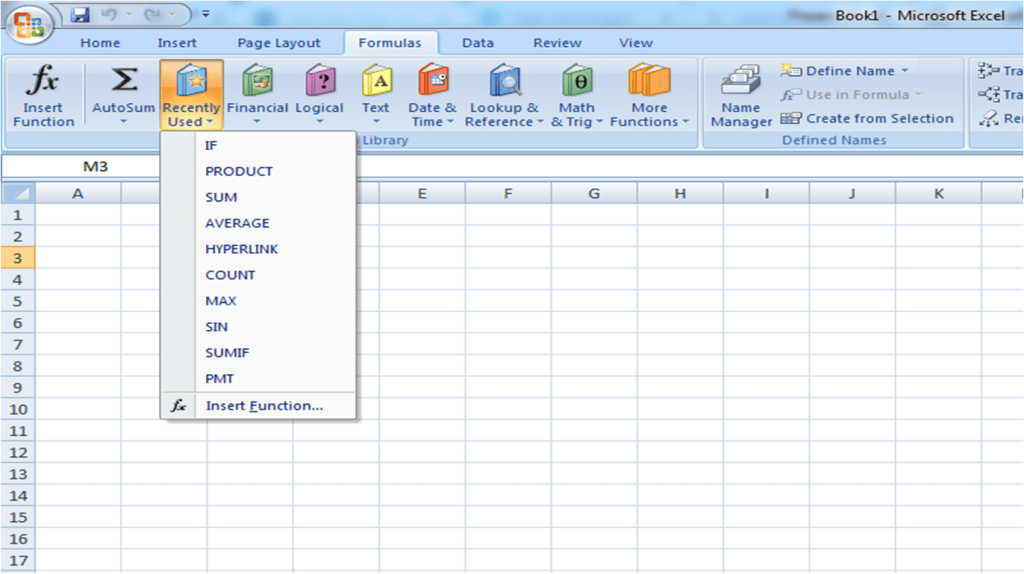Switch to the Review ribbon tab
The width and height of the screenshot is (1024, 574).
[557, 43]
